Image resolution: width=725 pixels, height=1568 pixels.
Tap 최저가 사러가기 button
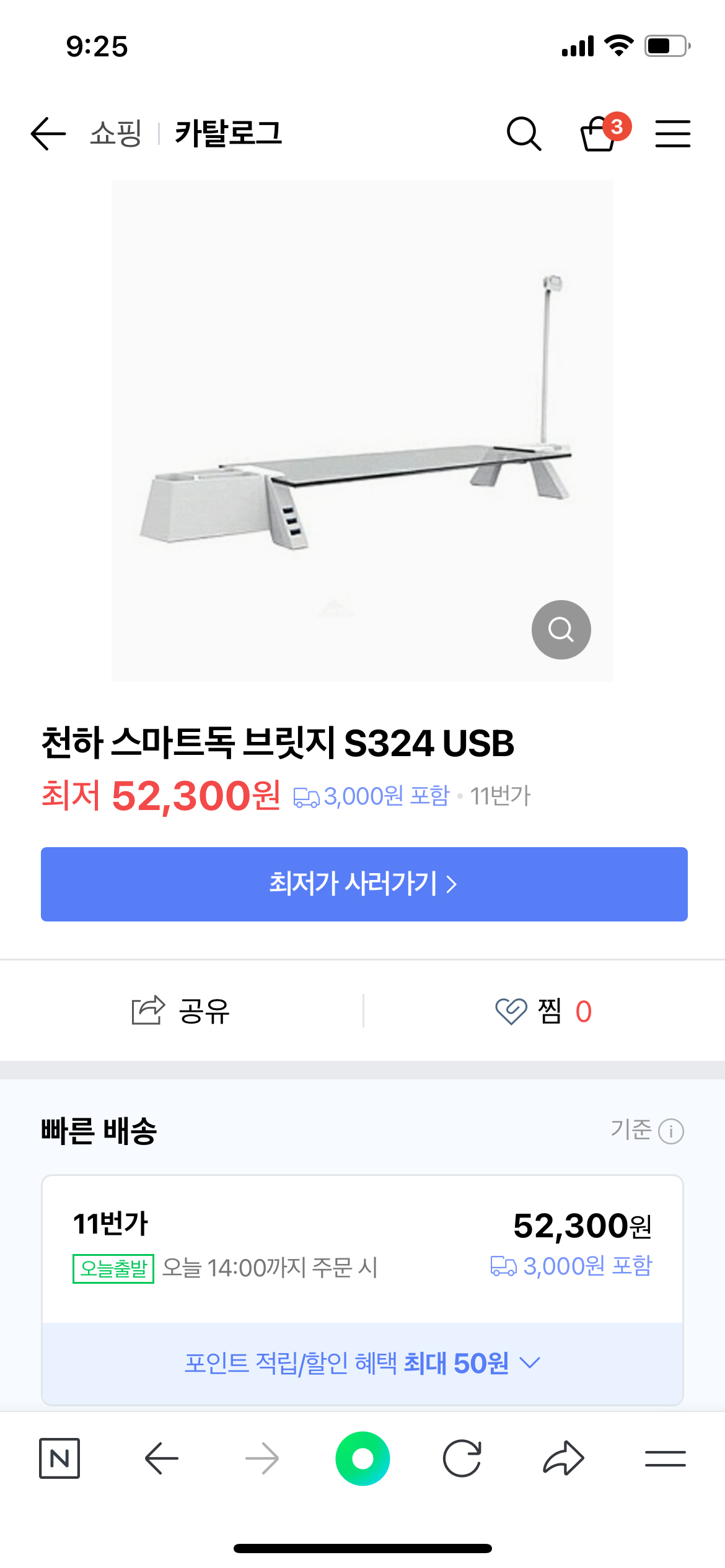pos(364,884)
